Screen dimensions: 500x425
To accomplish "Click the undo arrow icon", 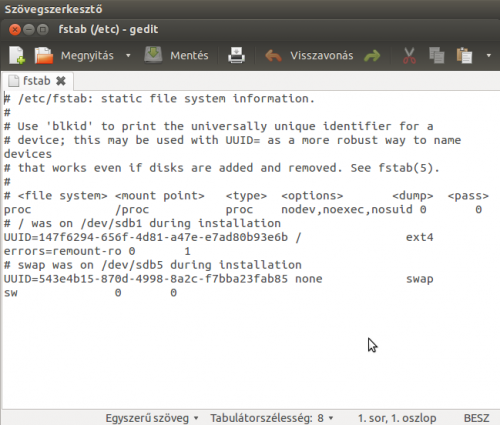I will click(273, 56).
